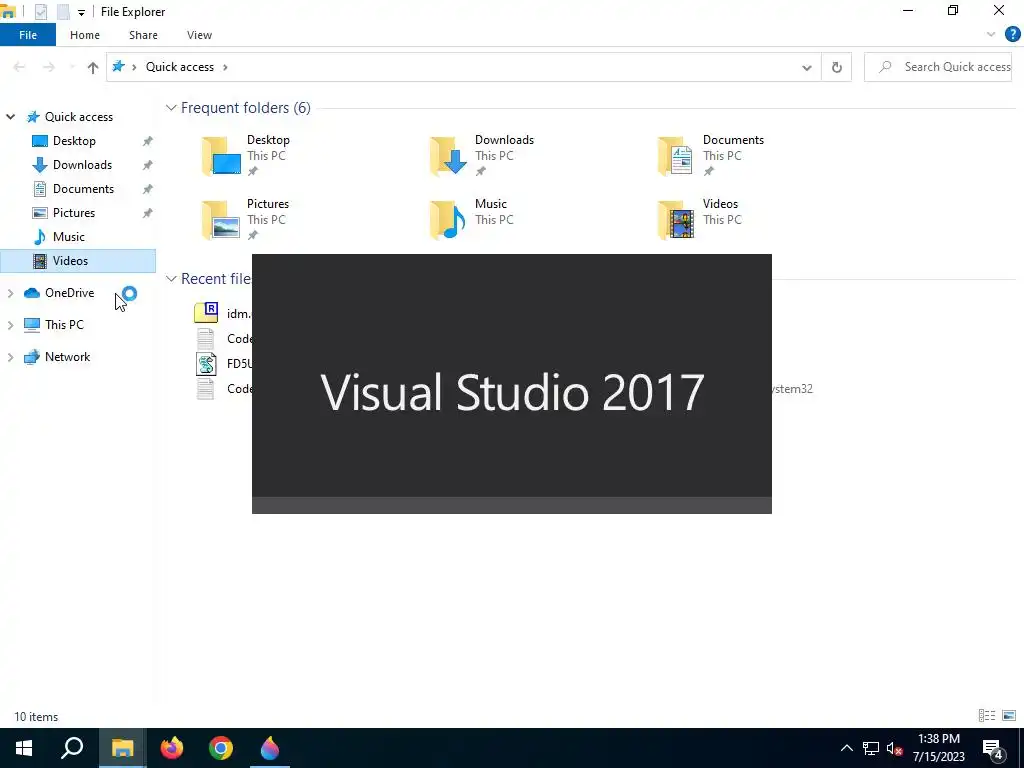Image resolution: width=1024 pixels, height=768 pixels.
Task: Select Music in the navigation pane
Action: coord(68,237)
